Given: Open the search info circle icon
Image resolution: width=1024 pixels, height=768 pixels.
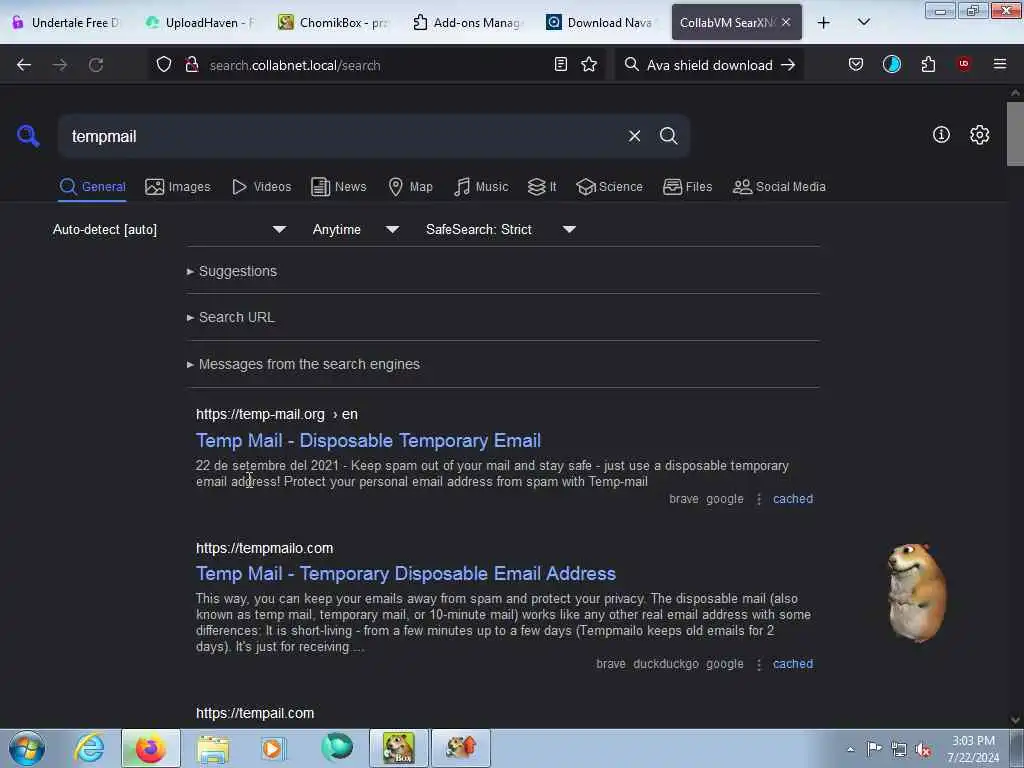Looking at the screenshot, I should [941, 135].
